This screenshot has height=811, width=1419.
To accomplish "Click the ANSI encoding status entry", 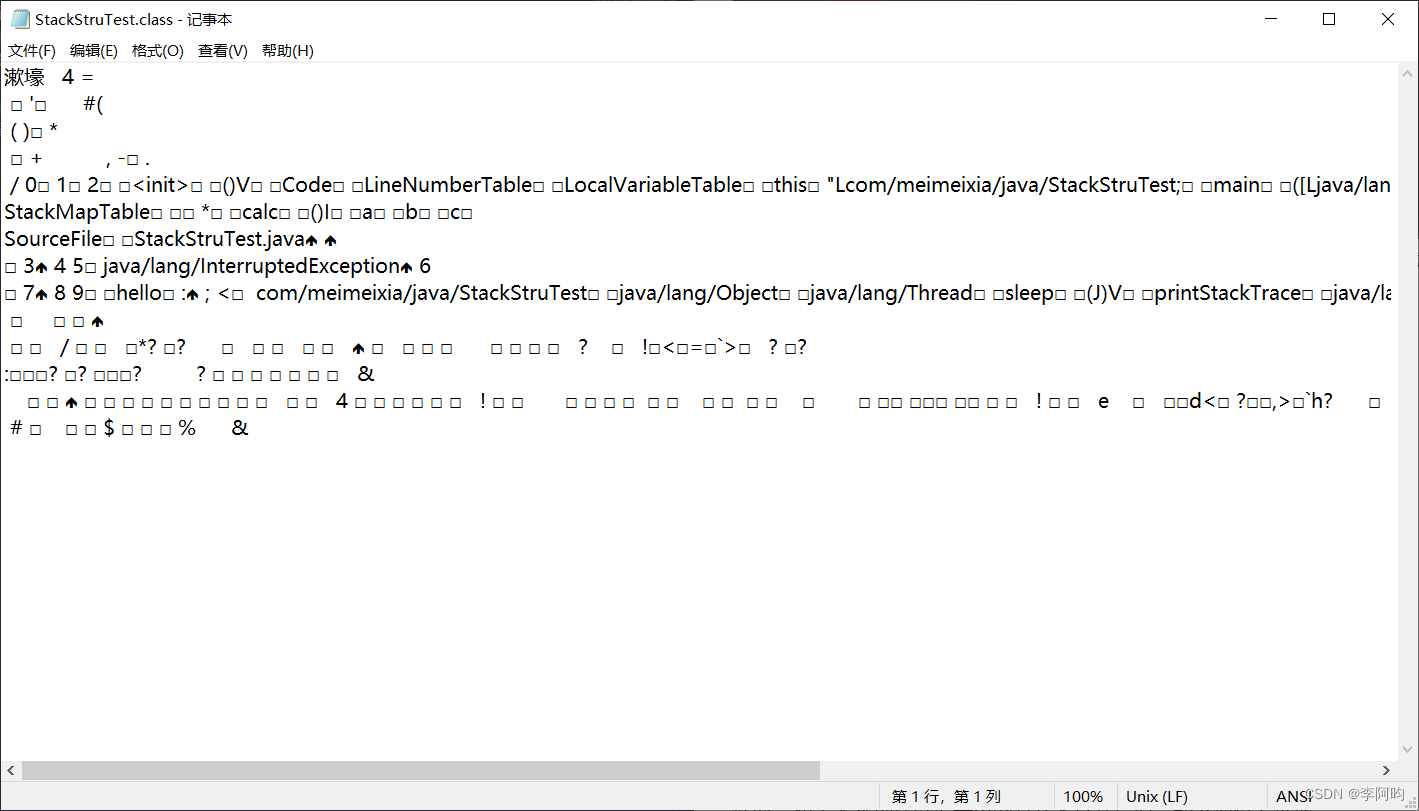I will [x=1294, y=797].
